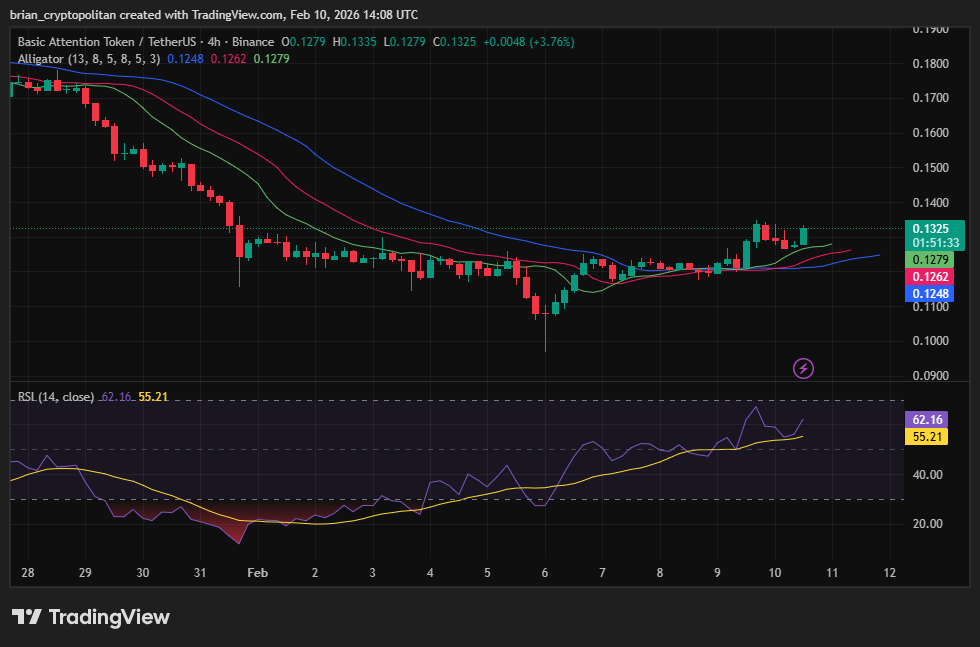The height and width of the screenshot is (647, 980).
Task: Click the RSI axis label 40.00
Action: [928, 474]
